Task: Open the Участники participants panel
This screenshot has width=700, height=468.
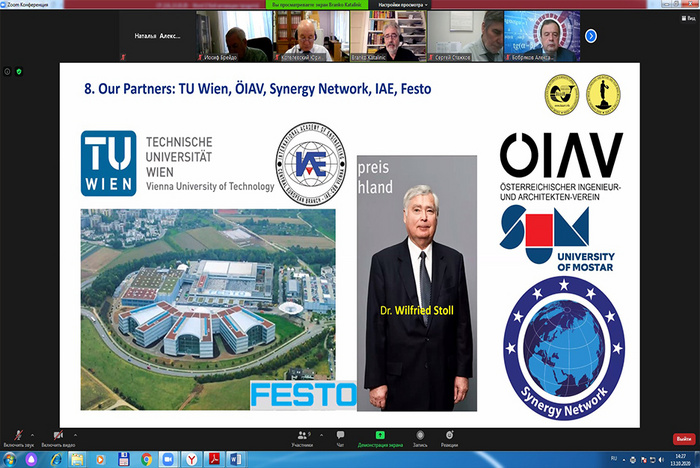Action: tap(302, 439)
